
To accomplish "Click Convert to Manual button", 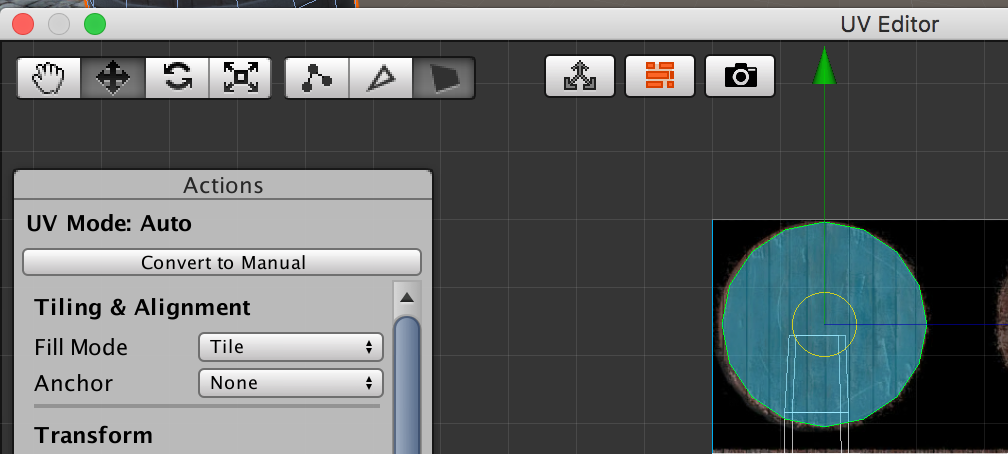I will (x=222, y=262).
